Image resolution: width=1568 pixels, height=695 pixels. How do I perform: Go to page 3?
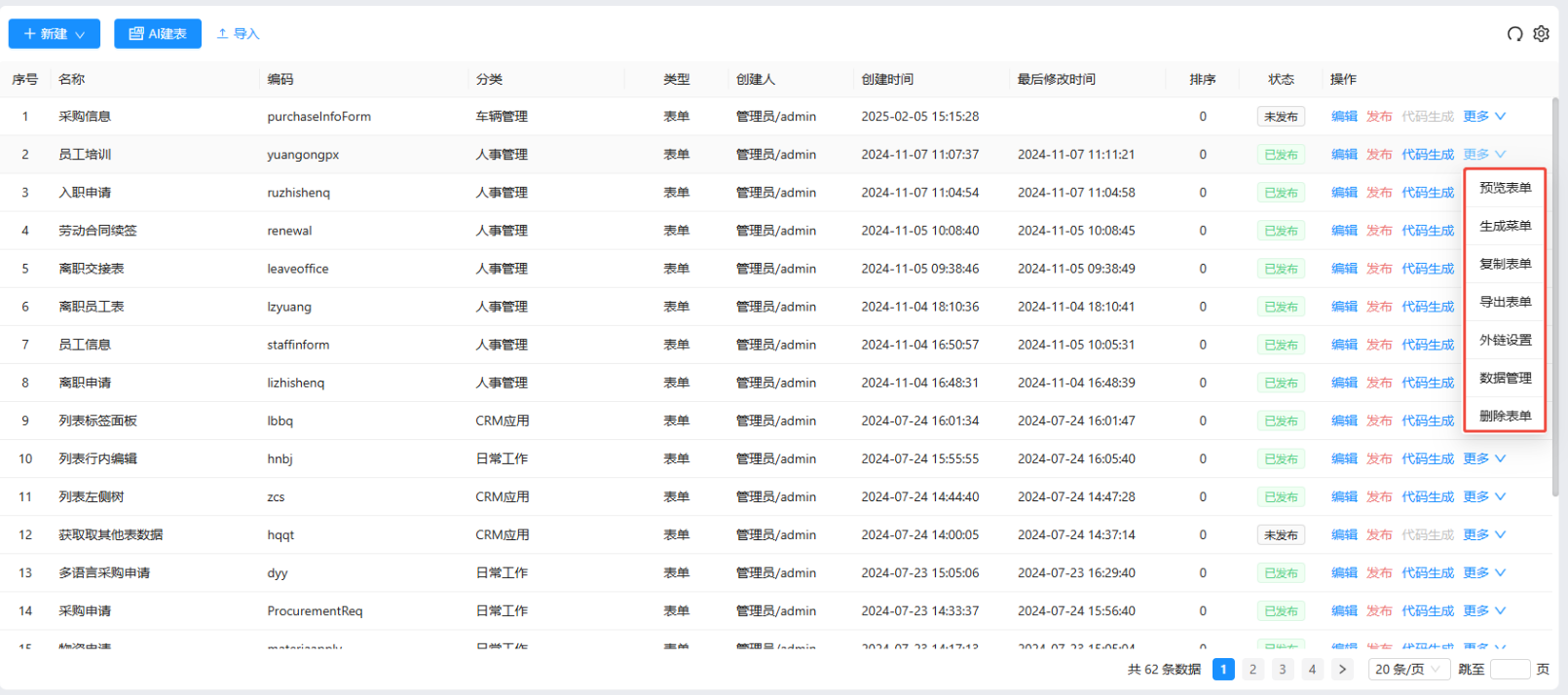pyautogui.click(x=1283, y=670)
